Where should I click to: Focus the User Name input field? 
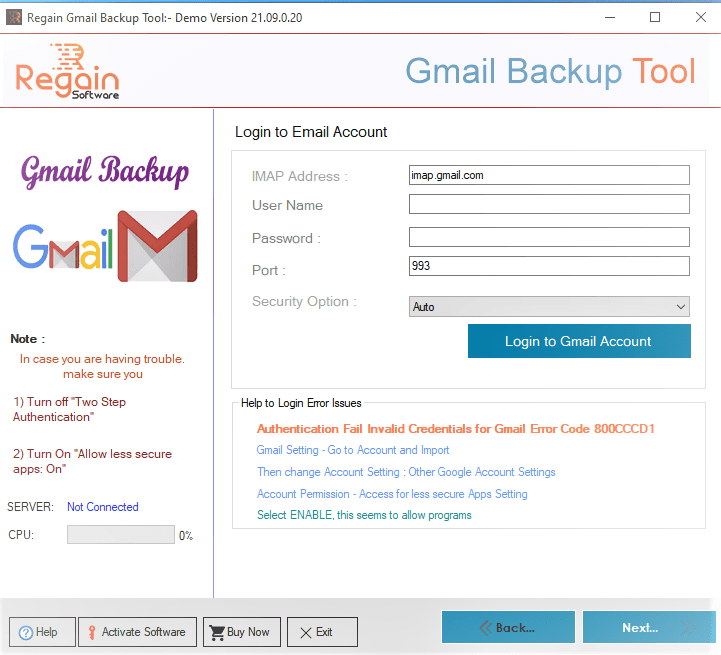tap(549, 204)
